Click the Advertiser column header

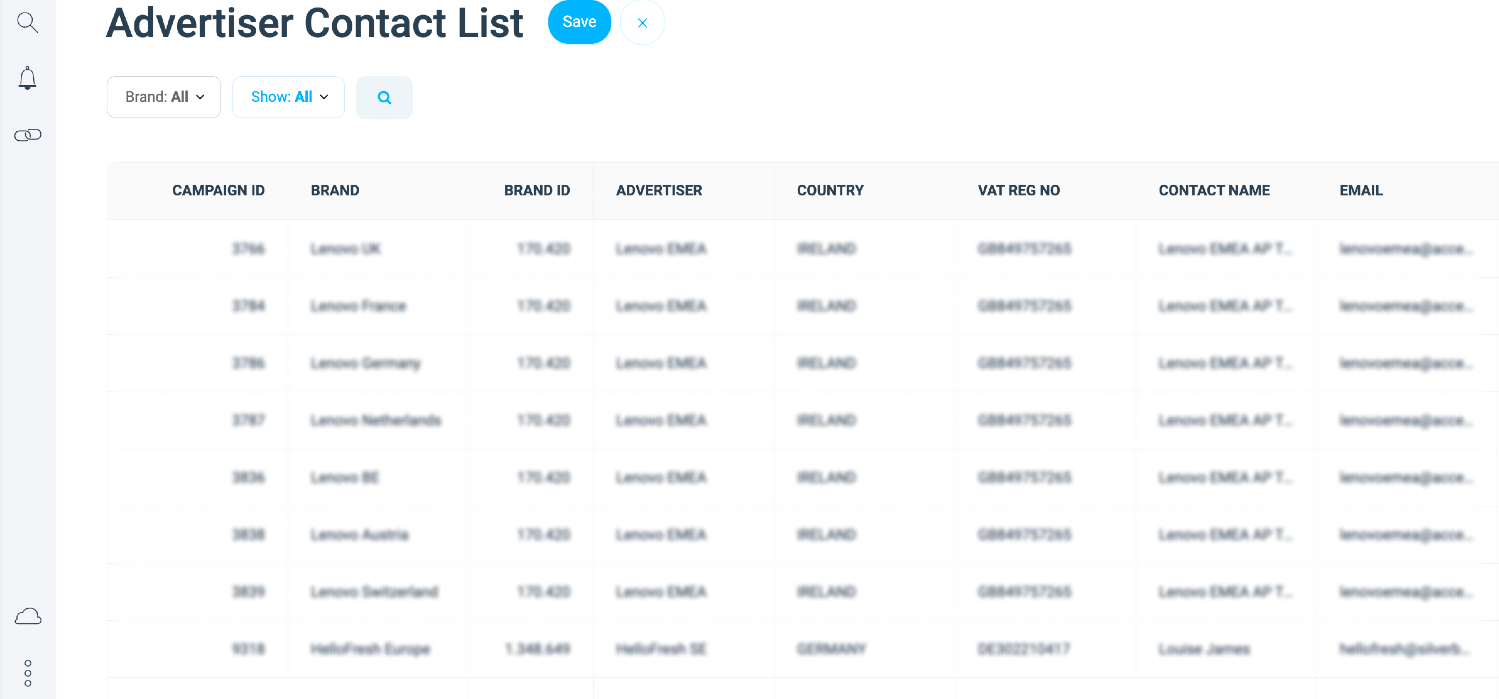tap(659, 190)
